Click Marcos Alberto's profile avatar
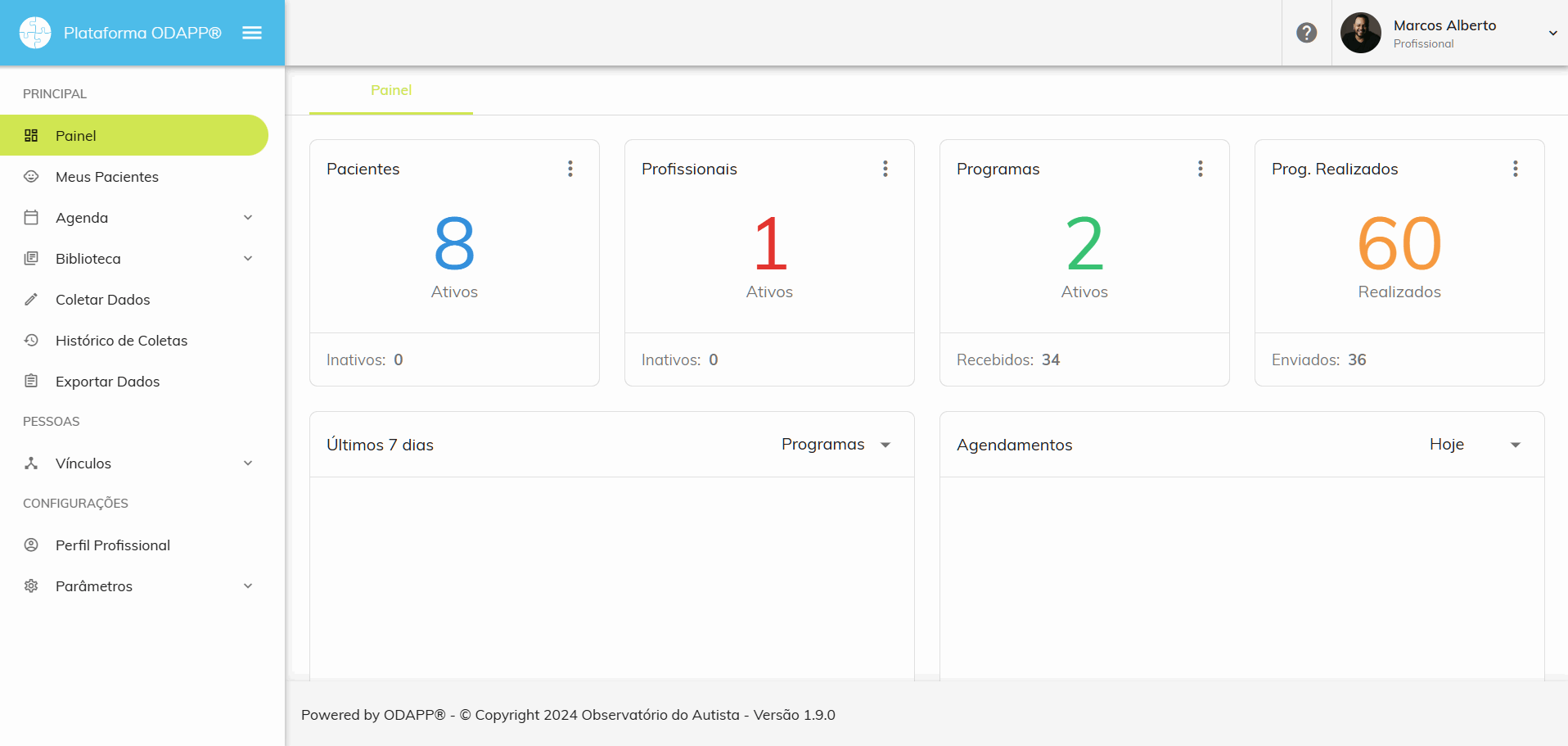 pos(1361,33)
